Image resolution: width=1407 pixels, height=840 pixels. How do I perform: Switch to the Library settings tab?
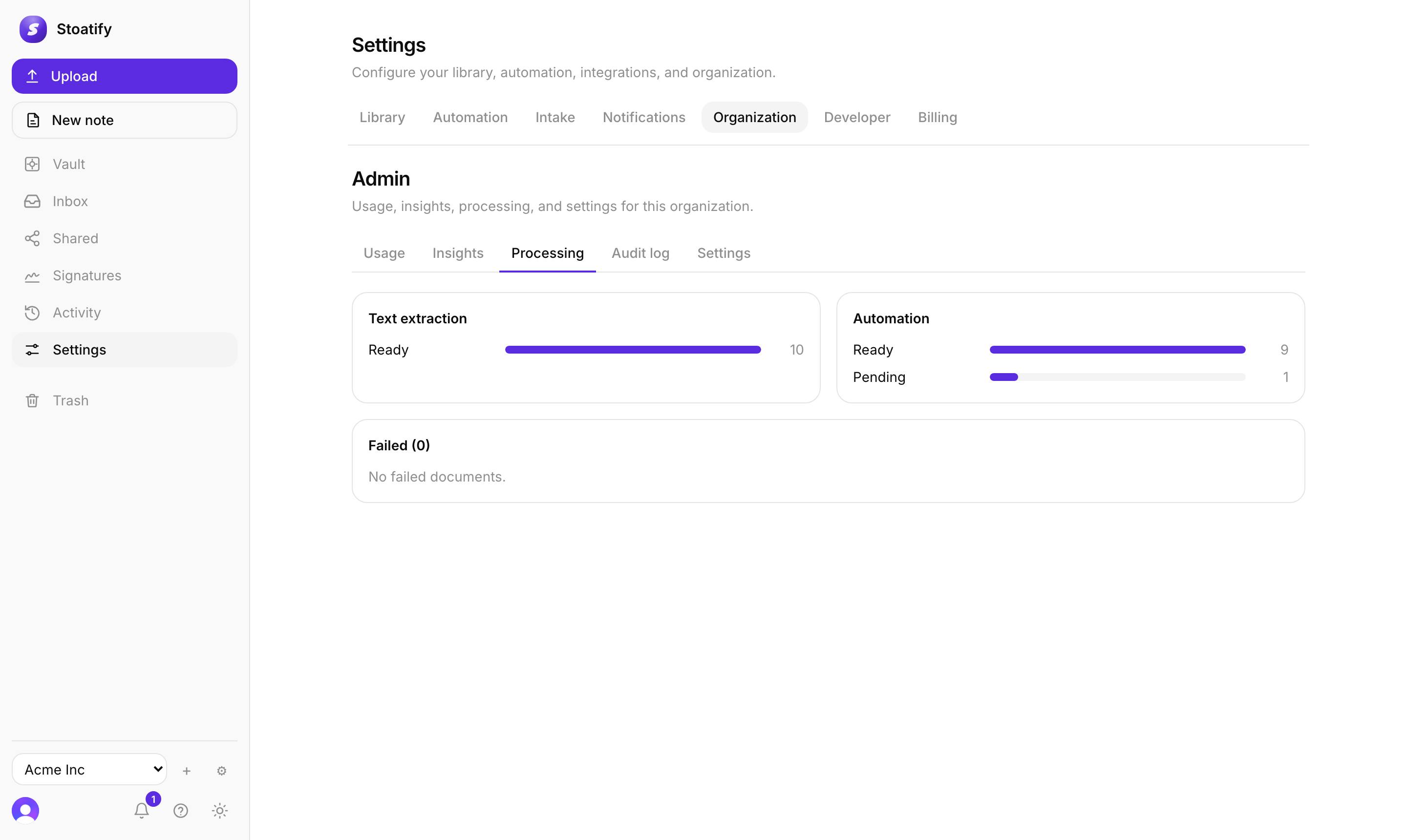point(382,117)
